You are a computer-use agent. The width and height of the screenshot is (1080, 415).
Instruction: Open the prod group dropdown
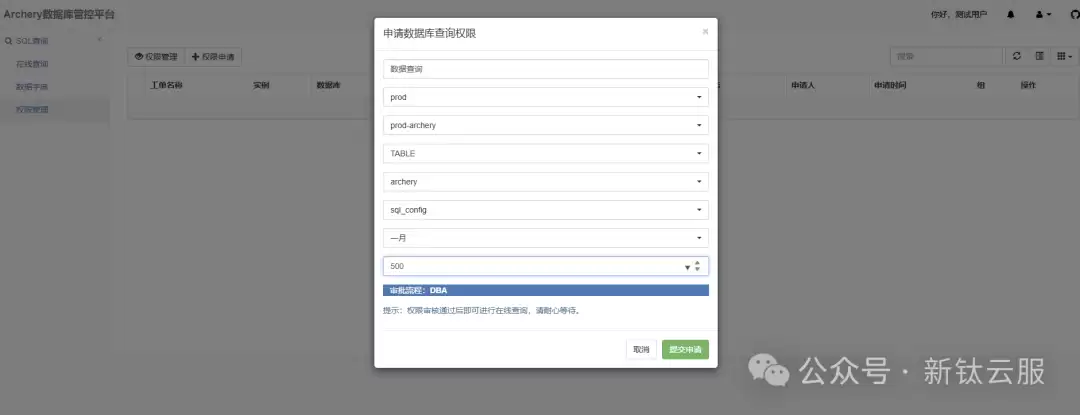coord(546,97)
